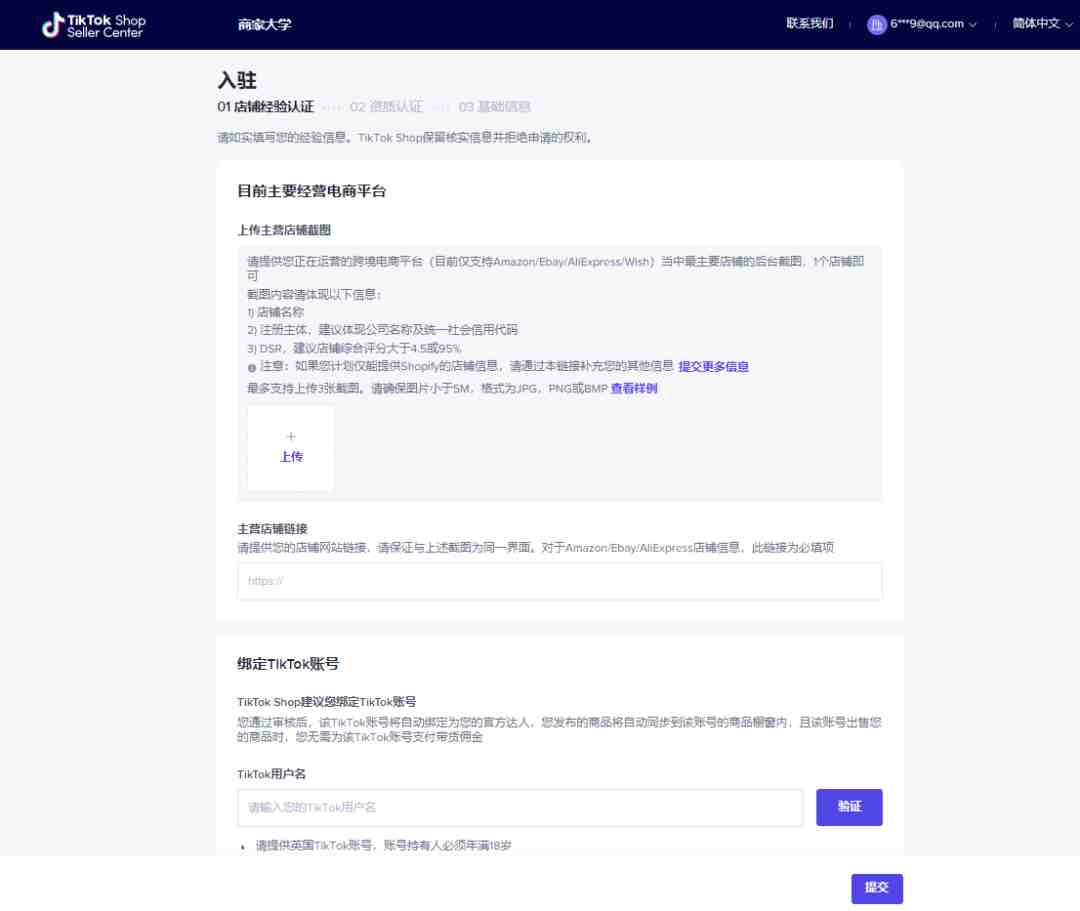Click the 绑定TikTok账号 section title
The height and width of the screenshot is (911, 1080).
coord(288,664)
